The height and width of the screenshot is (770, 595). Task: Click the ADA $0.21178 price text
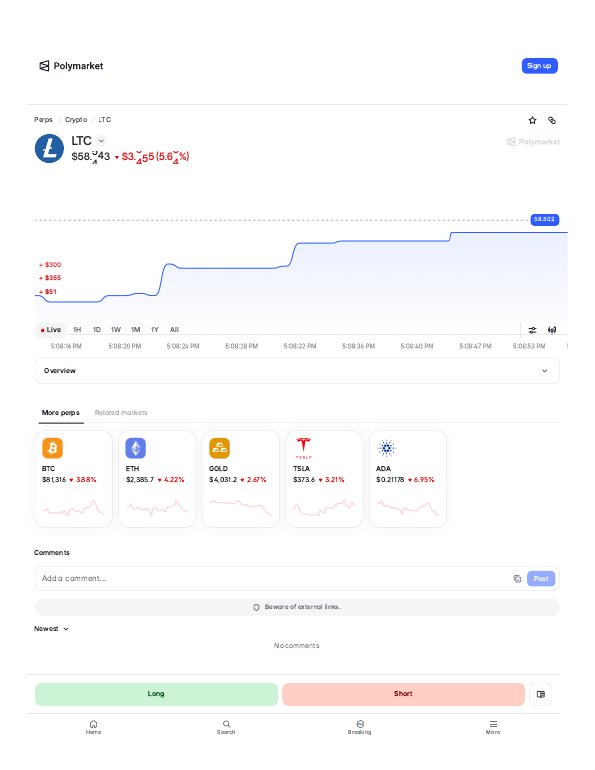coord(390,480)
